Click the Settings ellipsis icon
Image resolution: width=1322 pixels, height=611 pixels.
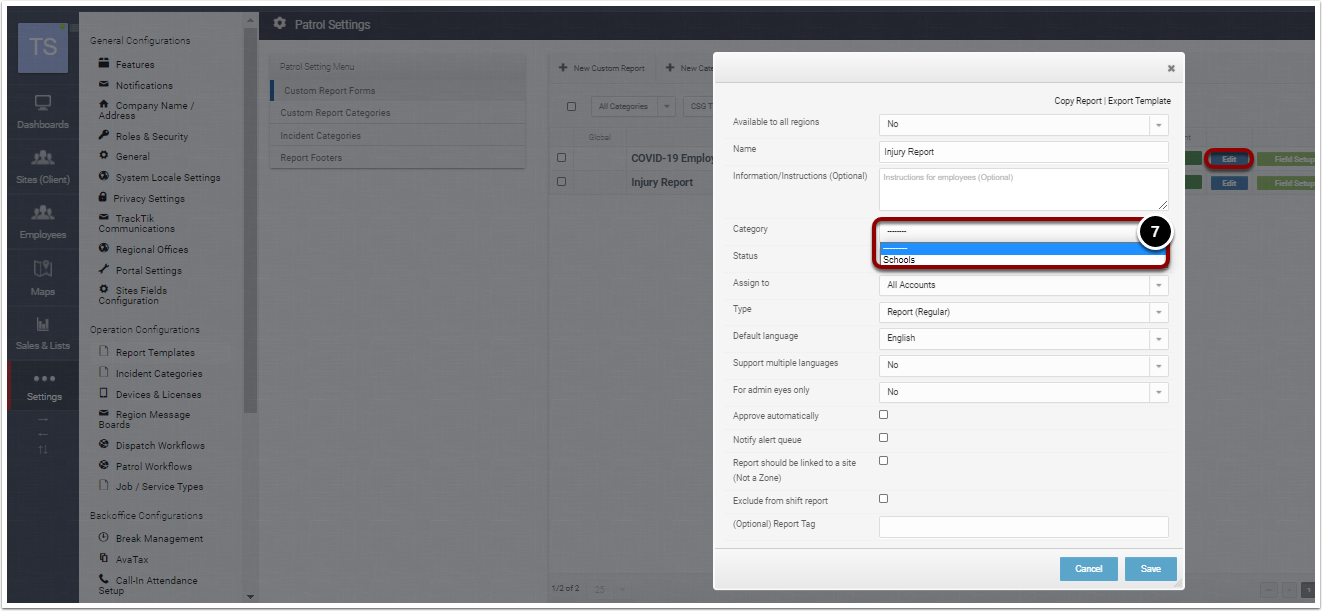pos(43,378)
